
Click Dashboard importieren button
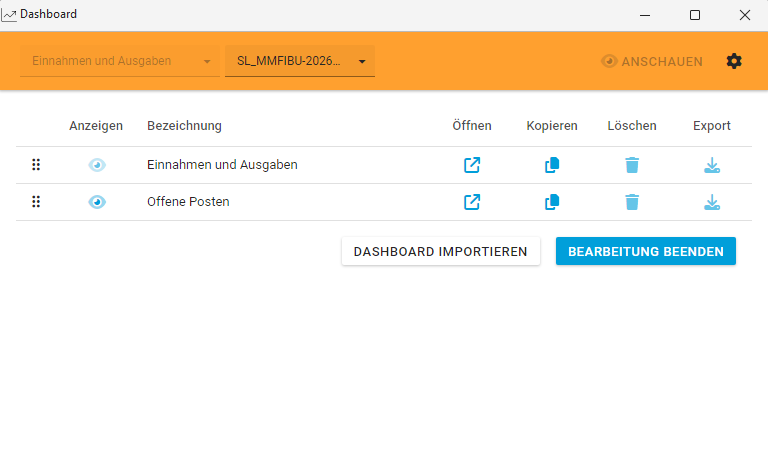click(x=440, y=251)
